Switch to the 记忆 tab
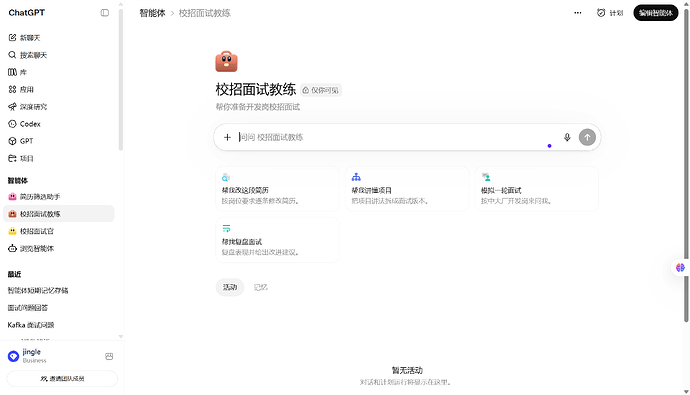This screenshot has height=395, width=690. tap(261, 287)
